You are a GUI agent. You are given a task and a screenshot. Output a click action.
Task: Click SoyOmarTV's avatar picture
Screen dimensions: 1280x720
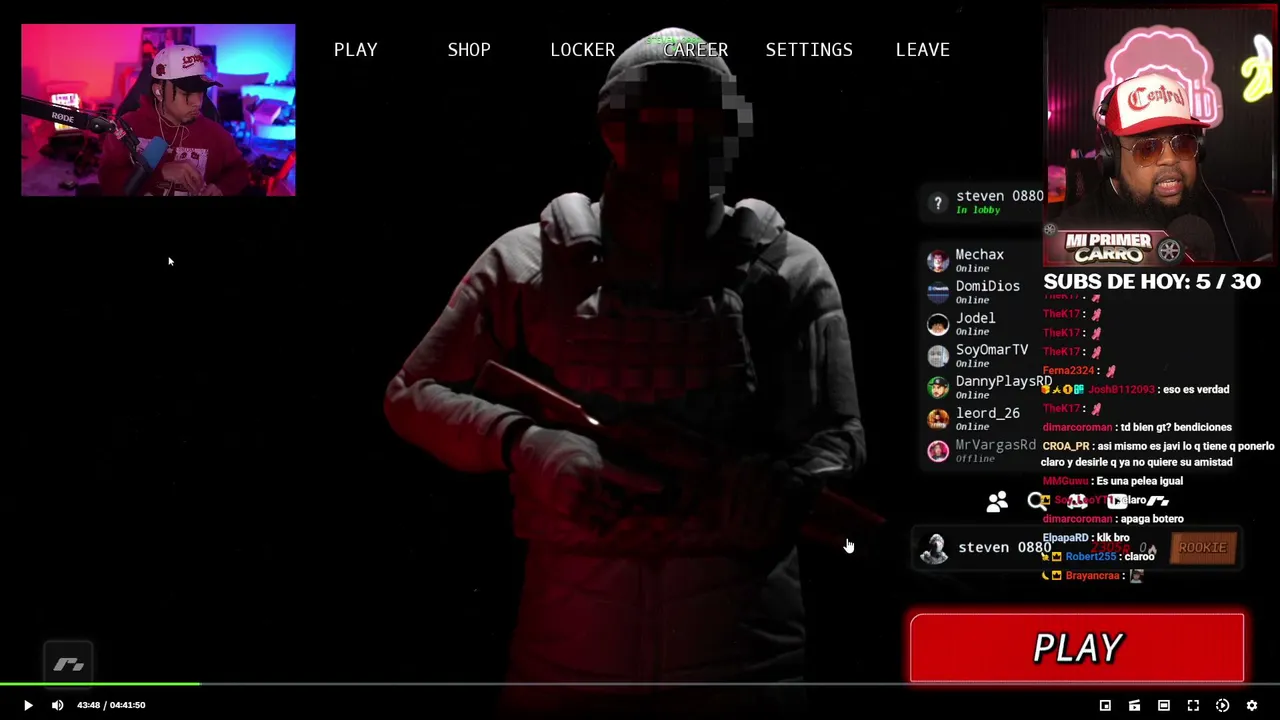(x=938, y=356)
